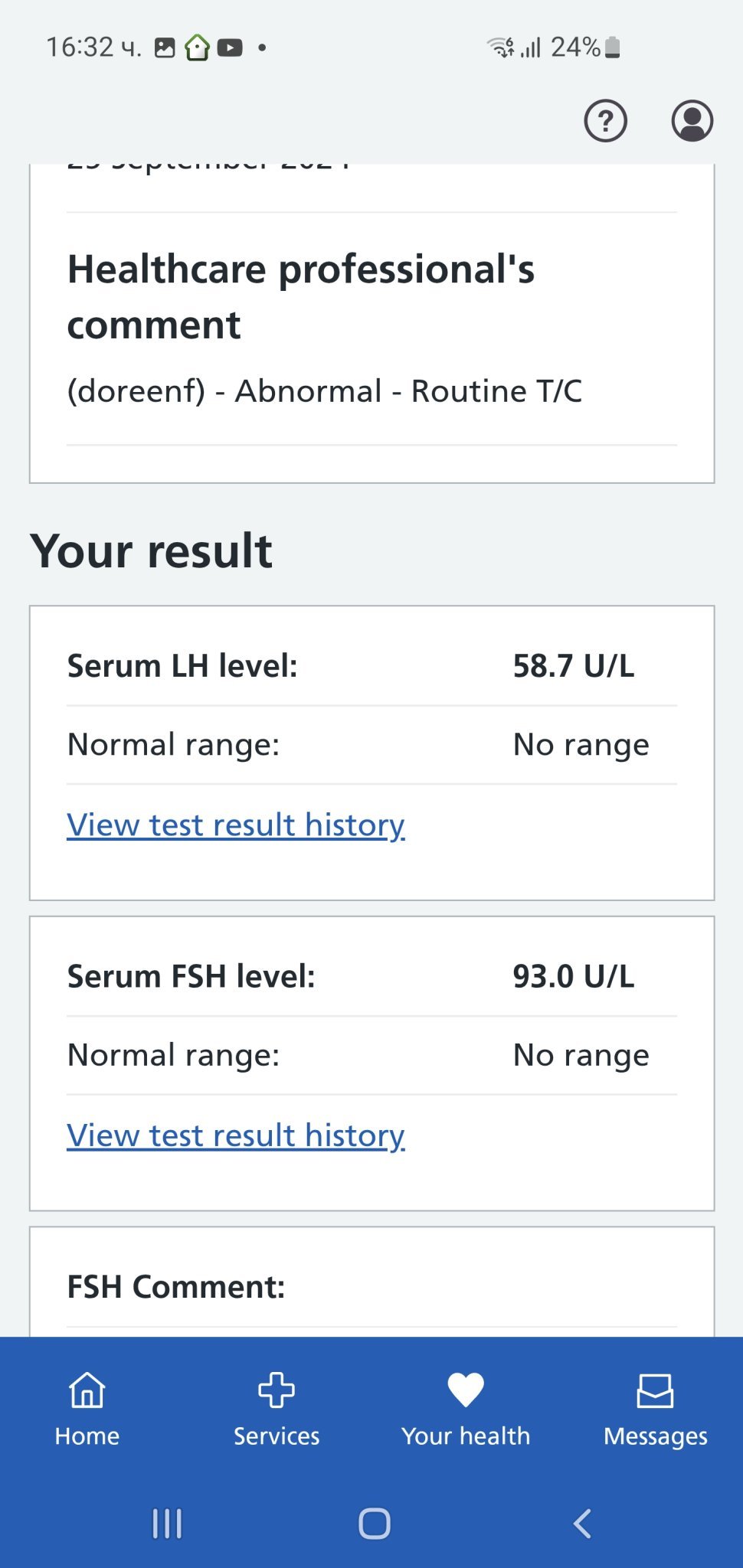Tap the Services cross icon
Screen dimensions: 743x1568
(277, 1390)
